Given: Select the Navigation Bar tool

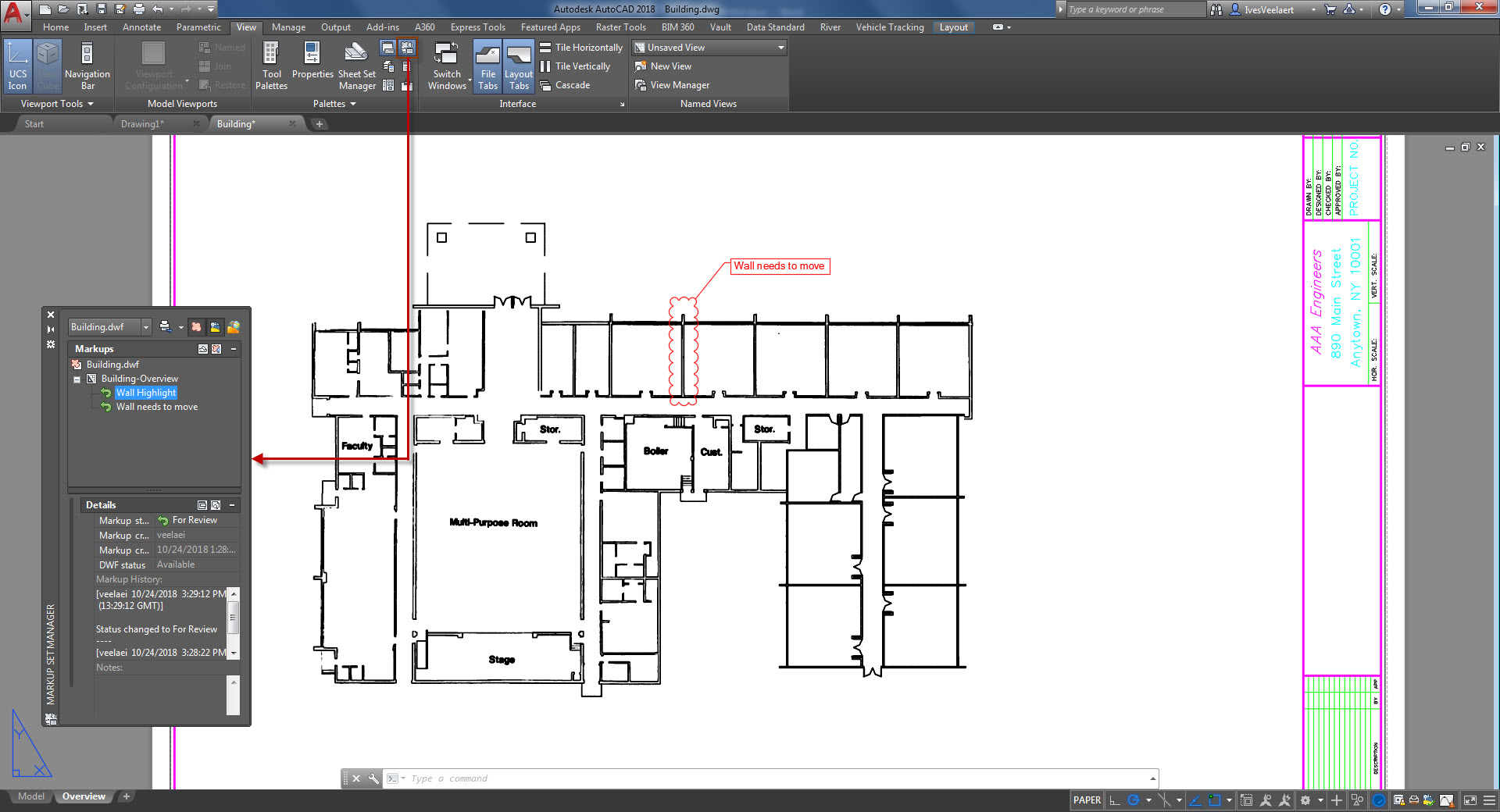Looking at the screenshot, I should coord(87,66).
